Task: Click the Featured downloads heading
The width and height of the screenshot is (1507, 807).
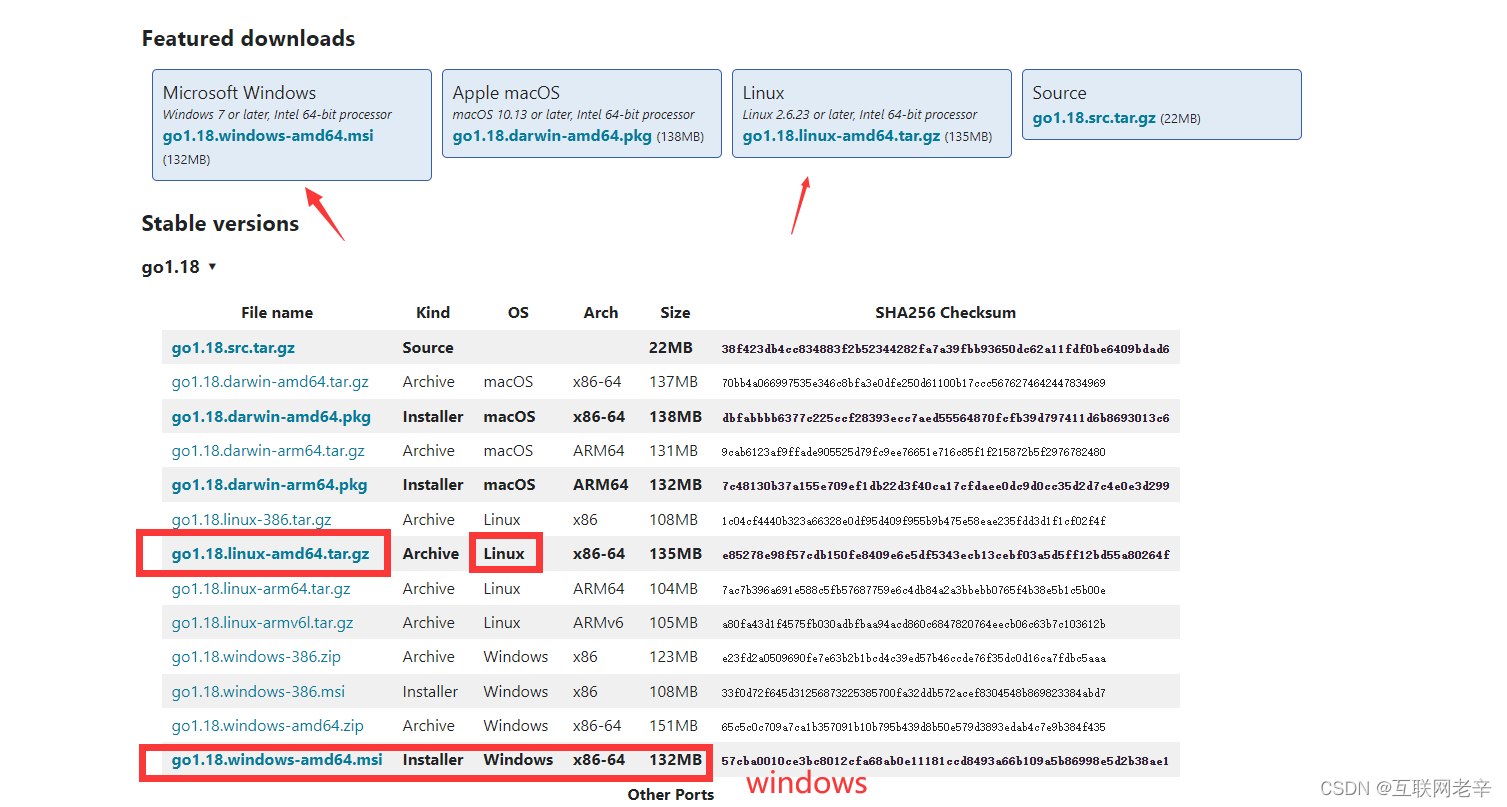Action: coord(248,39)
